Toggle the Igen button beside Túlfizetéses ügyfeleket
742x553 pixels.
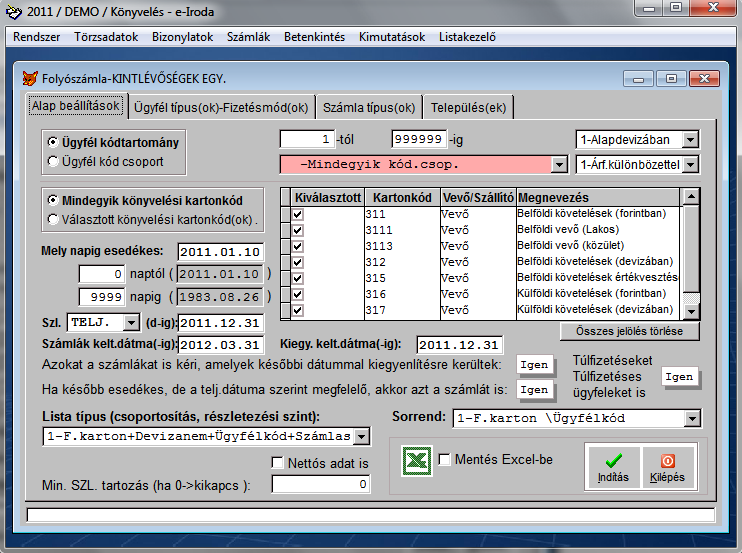click(x=678, y=376)
